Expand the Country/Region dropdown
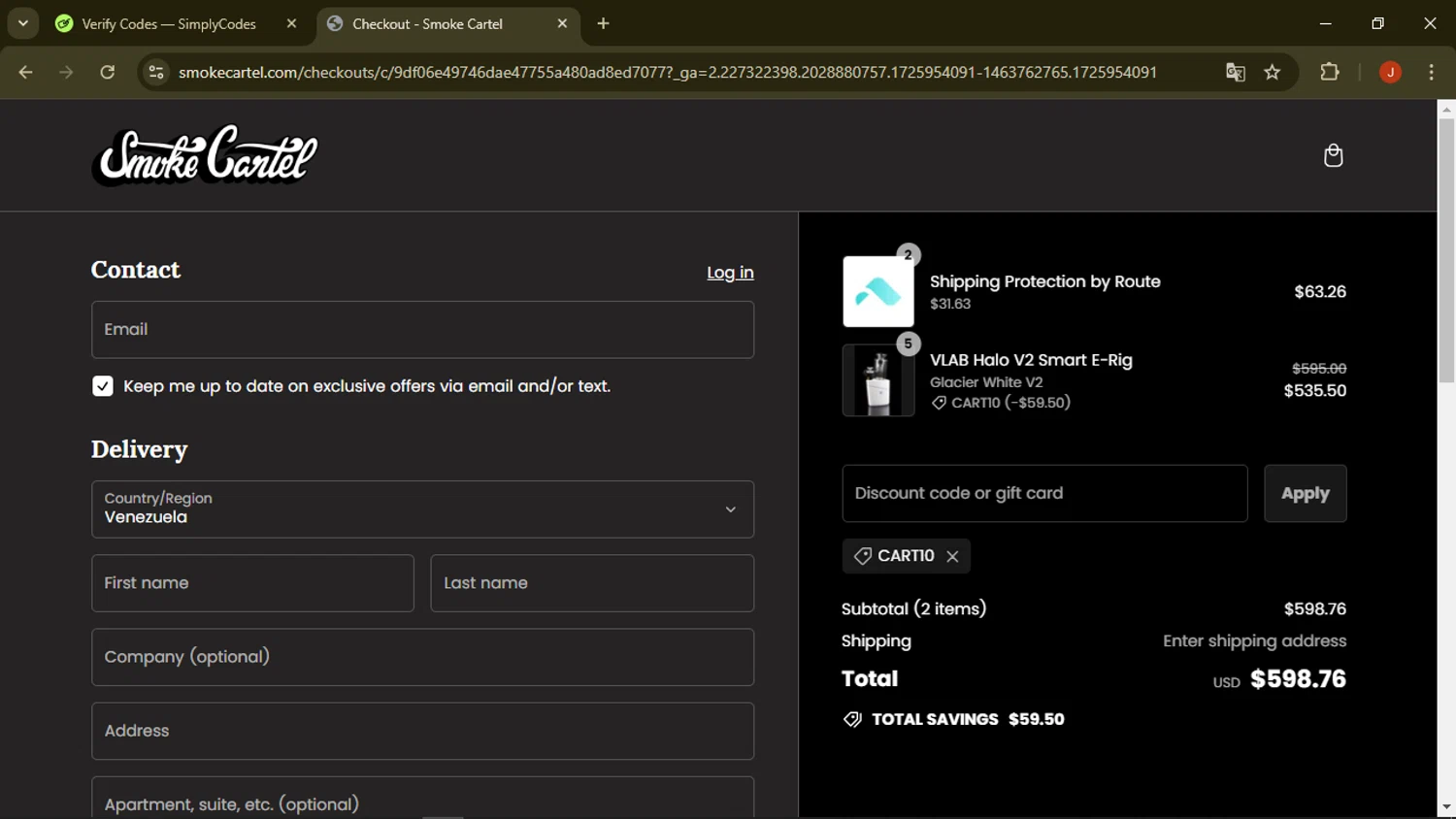 [422, 509]
